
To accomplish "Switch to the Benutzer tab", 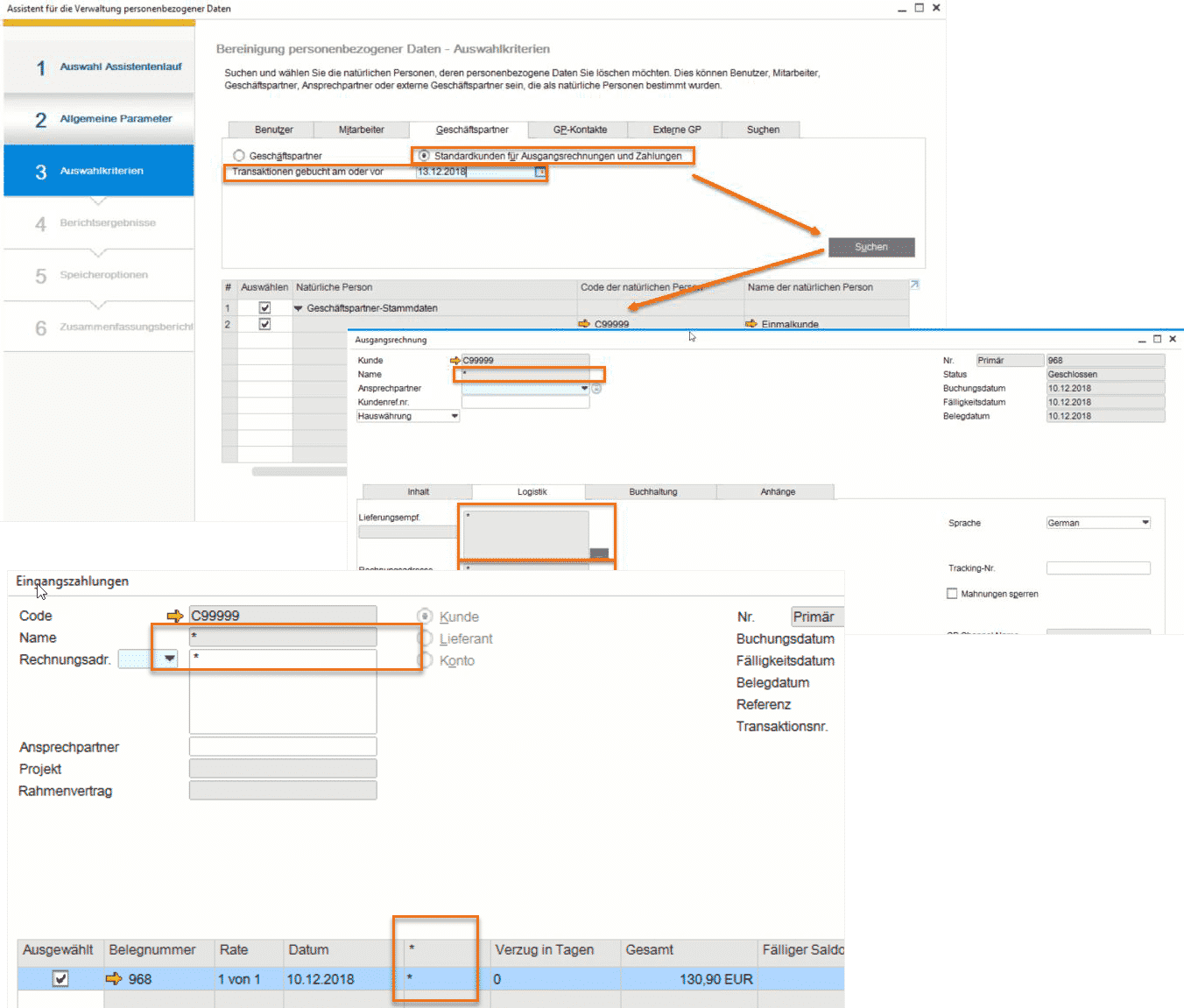I will [273, 130].
